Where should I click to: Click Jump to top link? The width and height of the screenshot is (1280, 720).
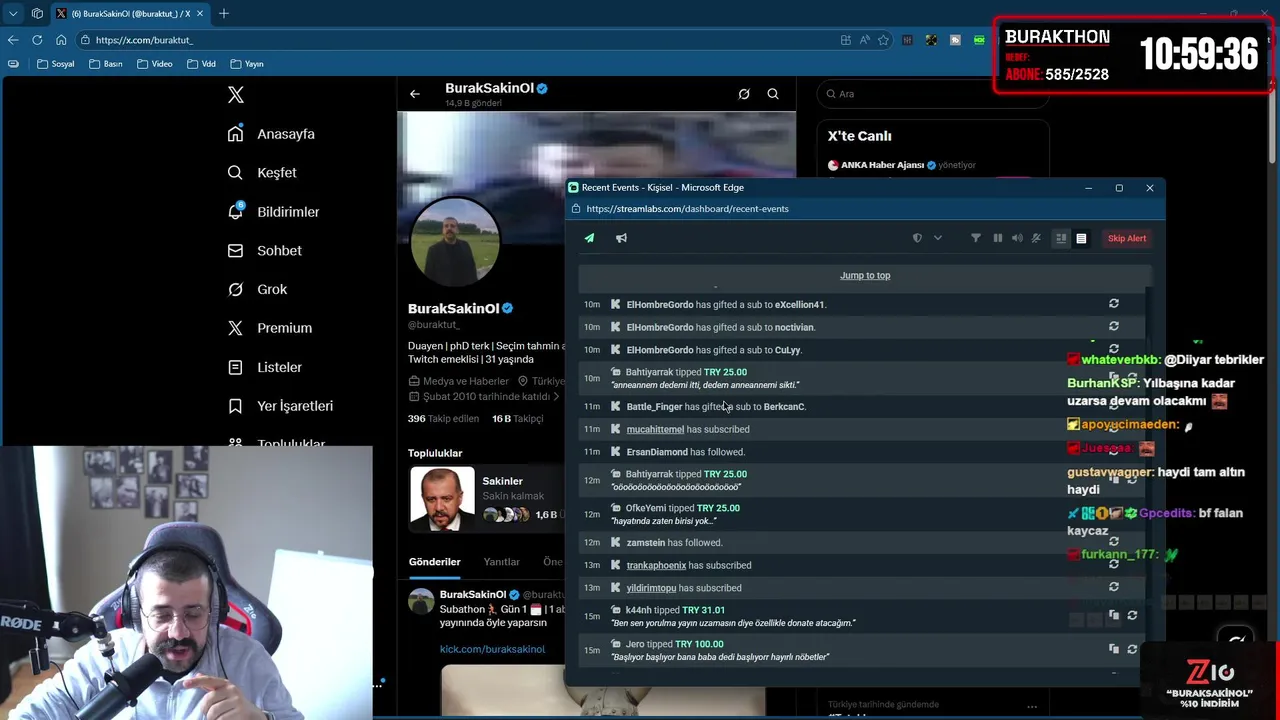[x=865, y=275]
